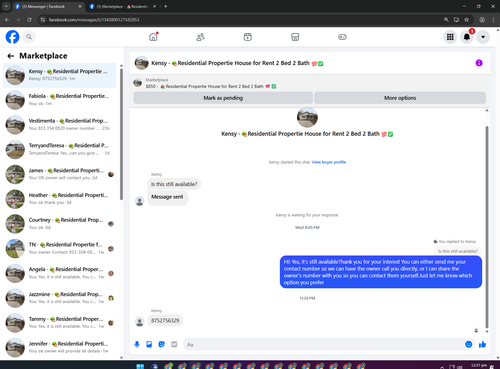Open the Kensy conversation in list

(59, 75)
